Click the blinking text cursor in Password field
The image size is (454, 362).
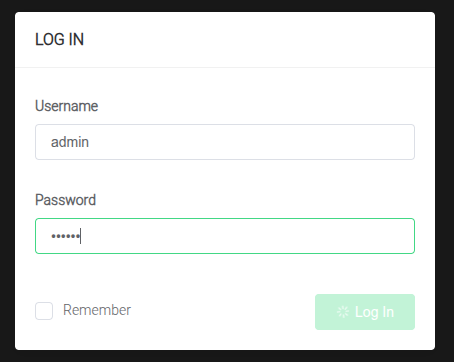[x=80, y=236]
